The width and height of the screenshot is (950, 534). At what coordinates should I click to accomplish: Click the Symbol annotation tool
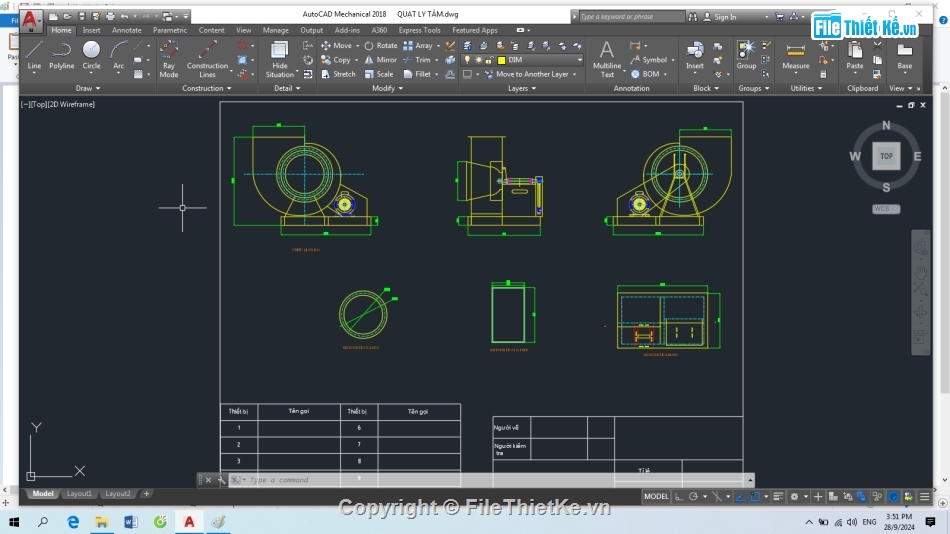pyautogui.click(x=649, y=60)
